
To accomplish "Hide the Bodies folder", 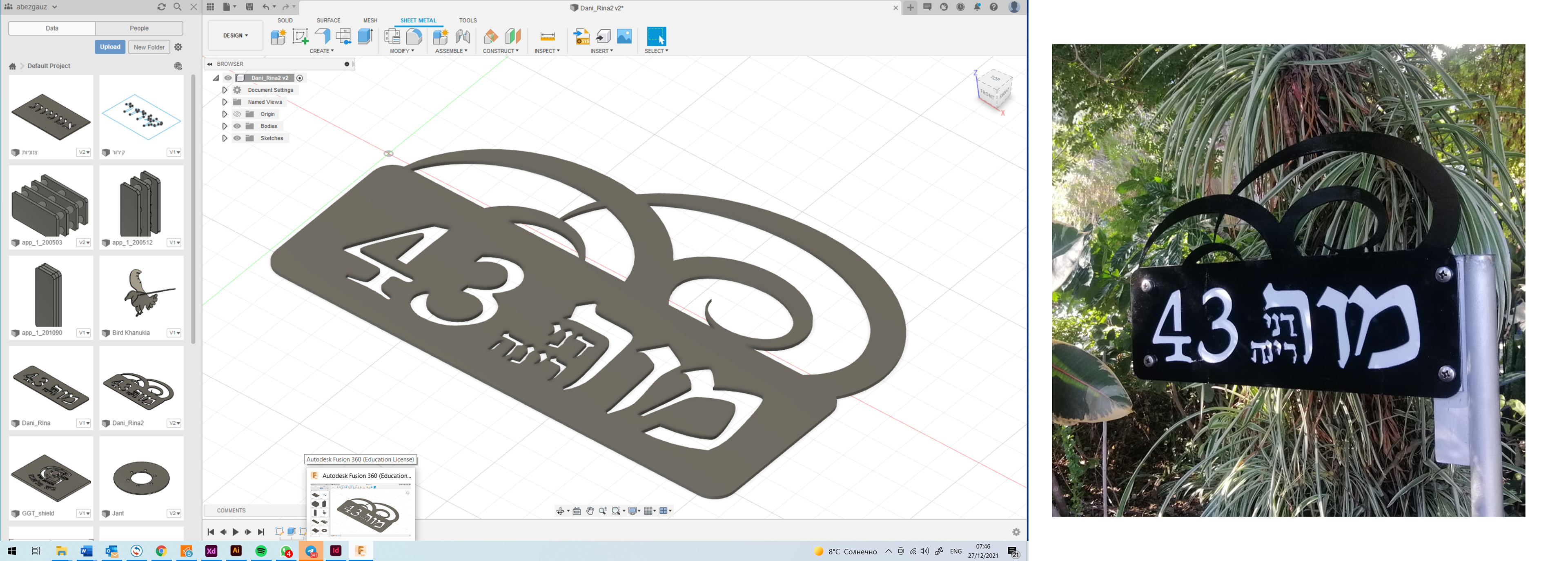I will point(237,126).
